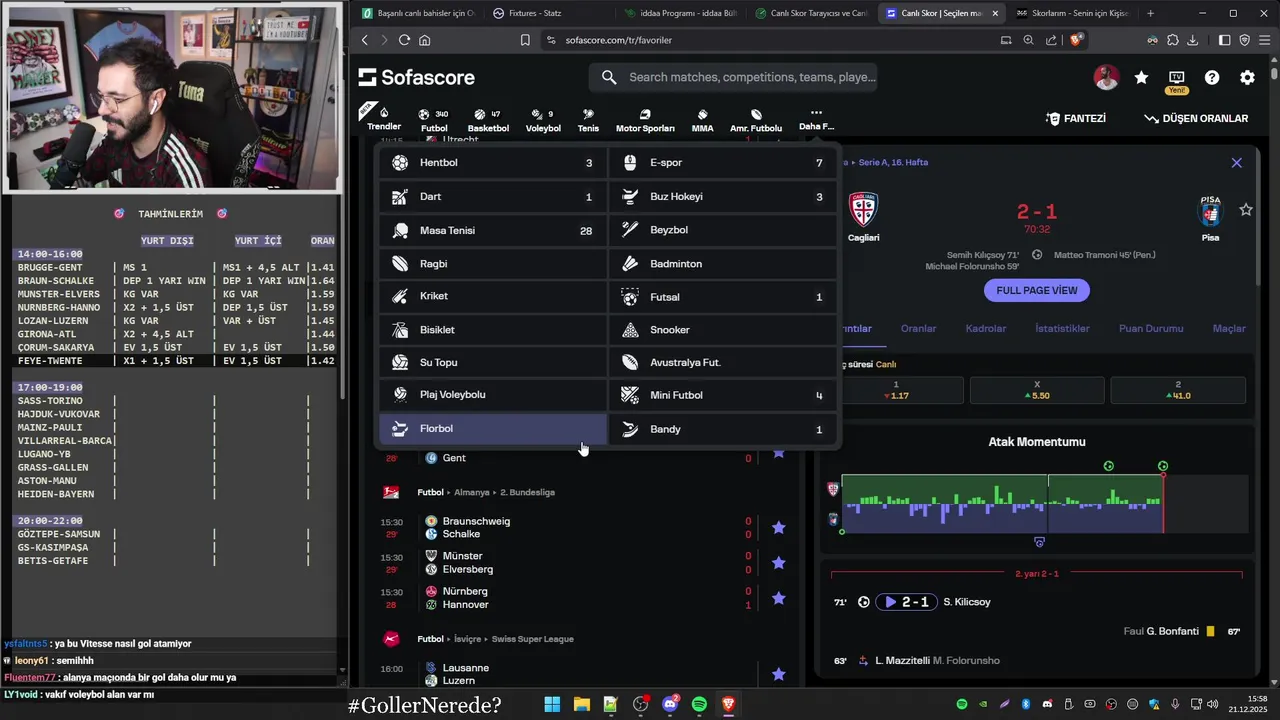
Task: Choose Snooker from the sports list
Action: pyautogui.click(x=723, y=330)
